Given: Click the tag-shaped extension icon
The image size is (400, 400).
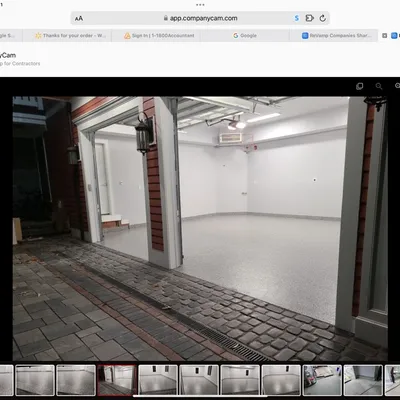Looking at the screenshot, I should 309,18.
